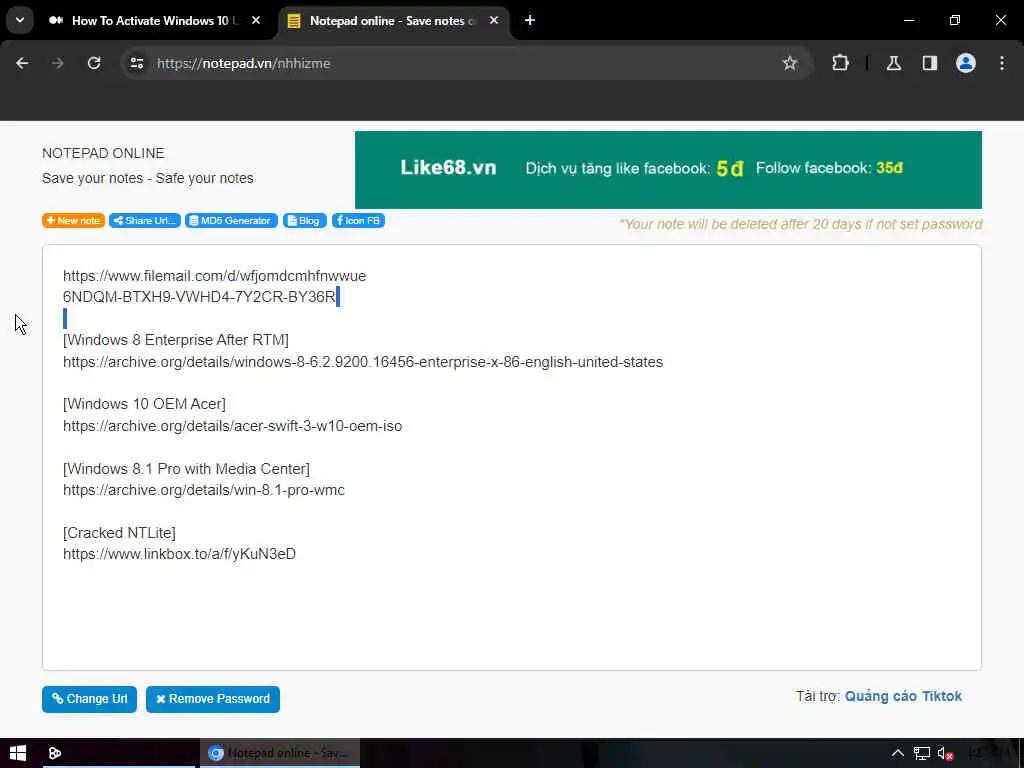Screen dimensions: 1024x768
Task: Close the Notepad online tab
Action: (x=494, y=21)
